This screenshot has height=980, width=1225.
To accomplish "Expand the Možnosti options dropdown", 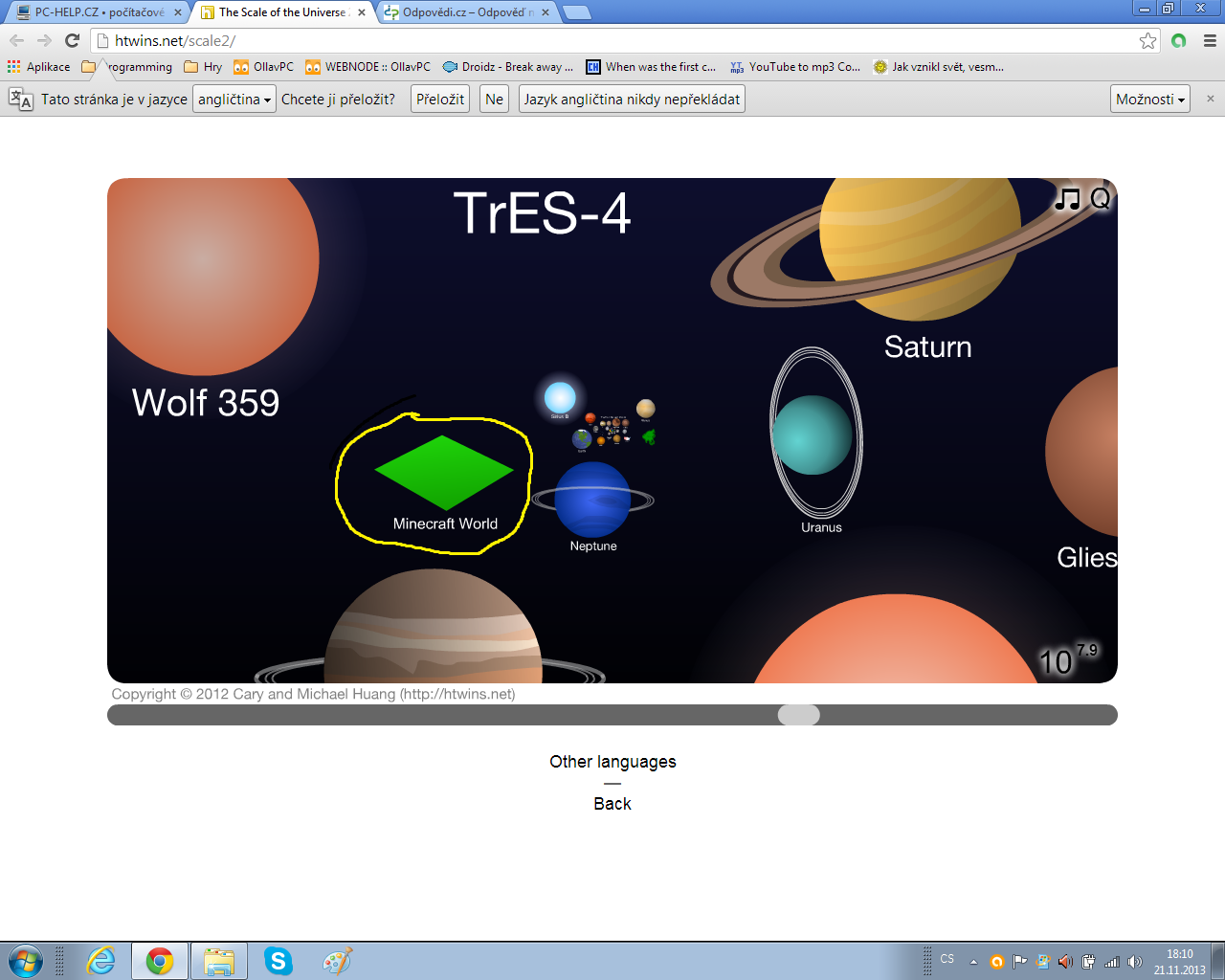I will [1150, 100].
